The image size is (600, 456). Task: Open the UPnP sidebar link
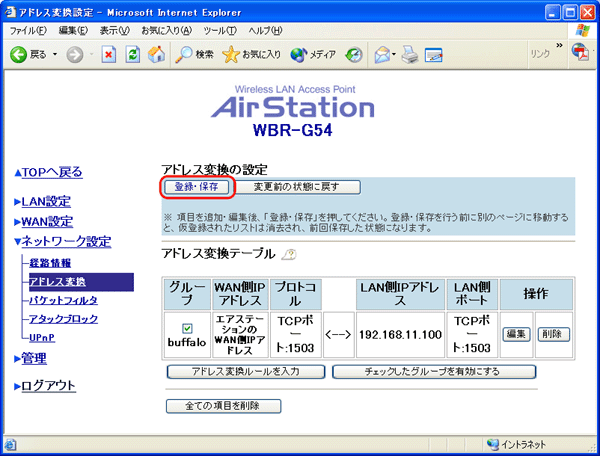(42, 338)
